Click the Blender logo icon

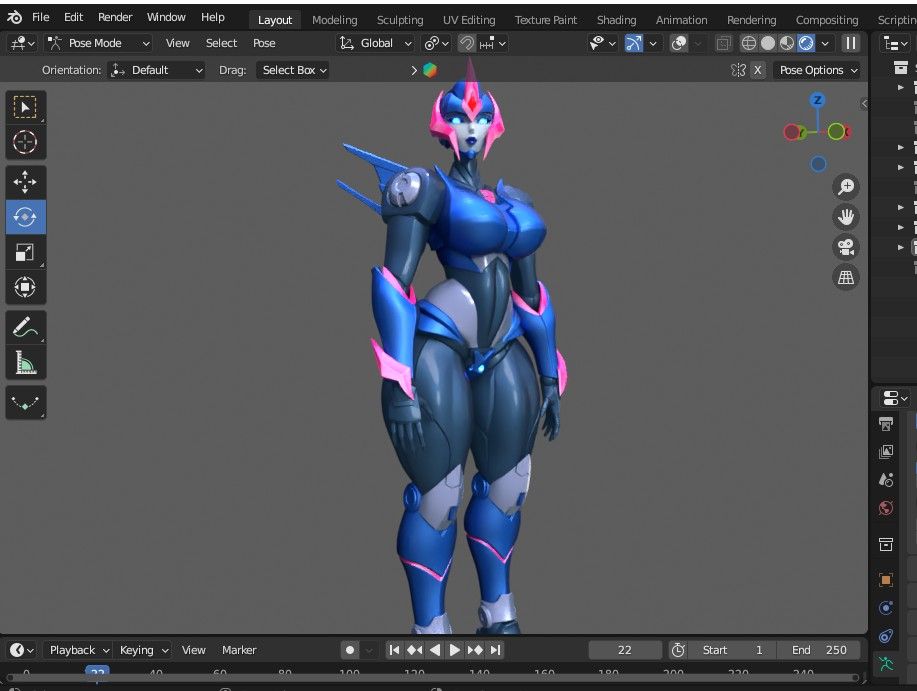click(14, 18)
